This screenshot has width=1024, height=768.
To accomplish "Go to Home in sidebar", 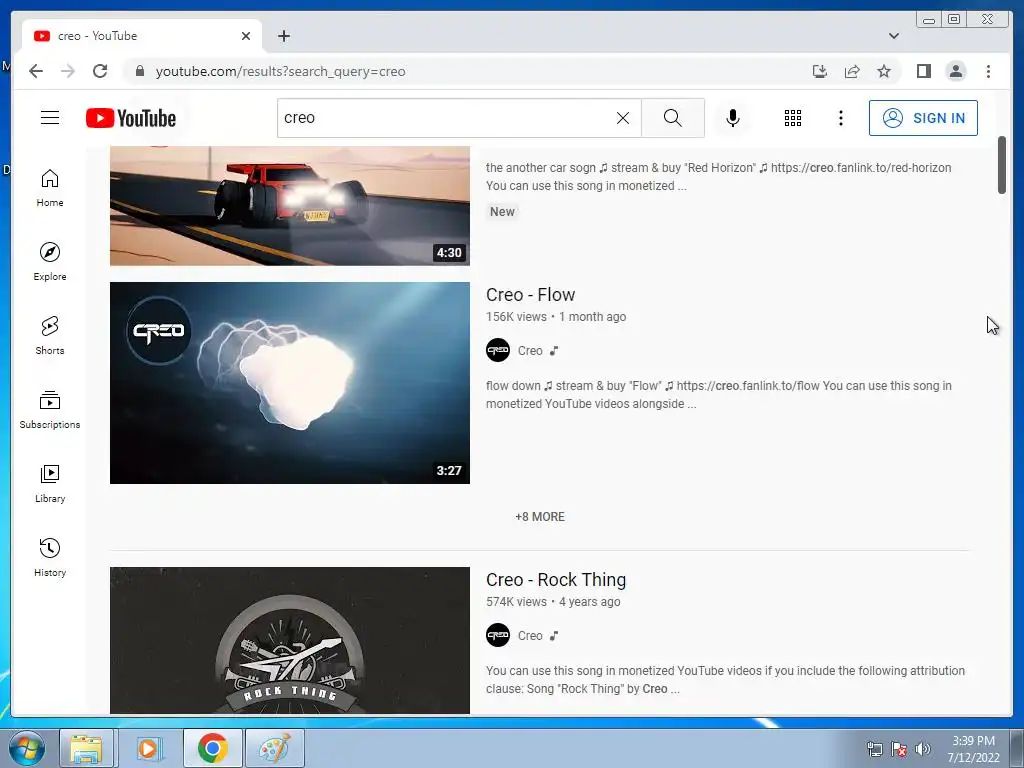I will tap(50, 188).
